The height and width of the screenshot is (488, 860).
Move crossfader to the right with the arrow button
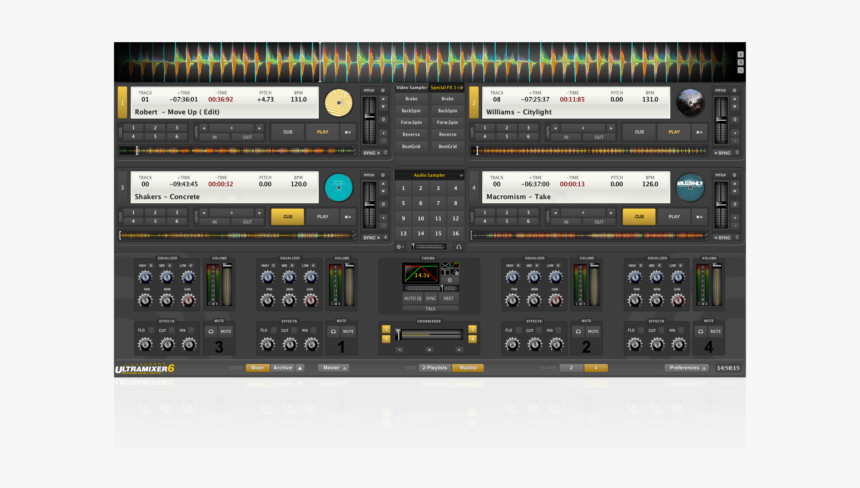pyautogui.click(x=459, y=349)
